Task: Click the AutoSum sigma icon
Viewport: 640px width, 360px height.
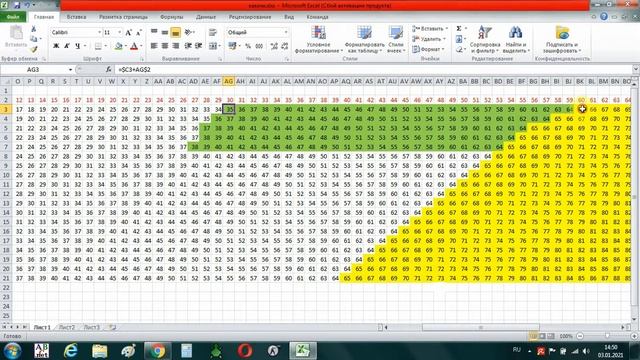Action: (459, 29)
